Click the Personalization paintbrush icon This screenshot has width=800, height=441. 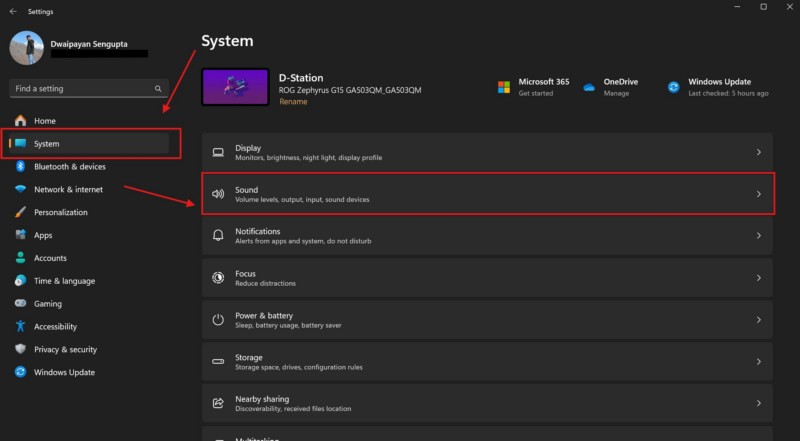20,213
